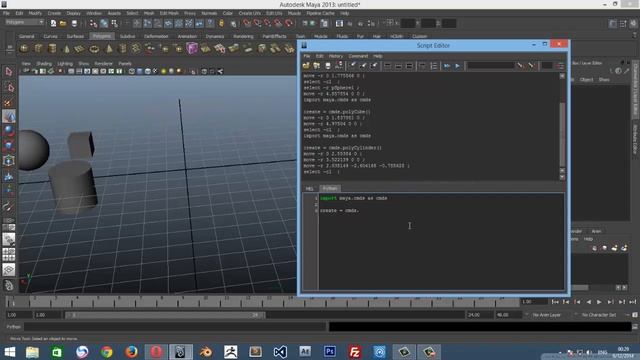Open the viewport Shading menu
Viewport: 640px width, 360px height.
44,64
